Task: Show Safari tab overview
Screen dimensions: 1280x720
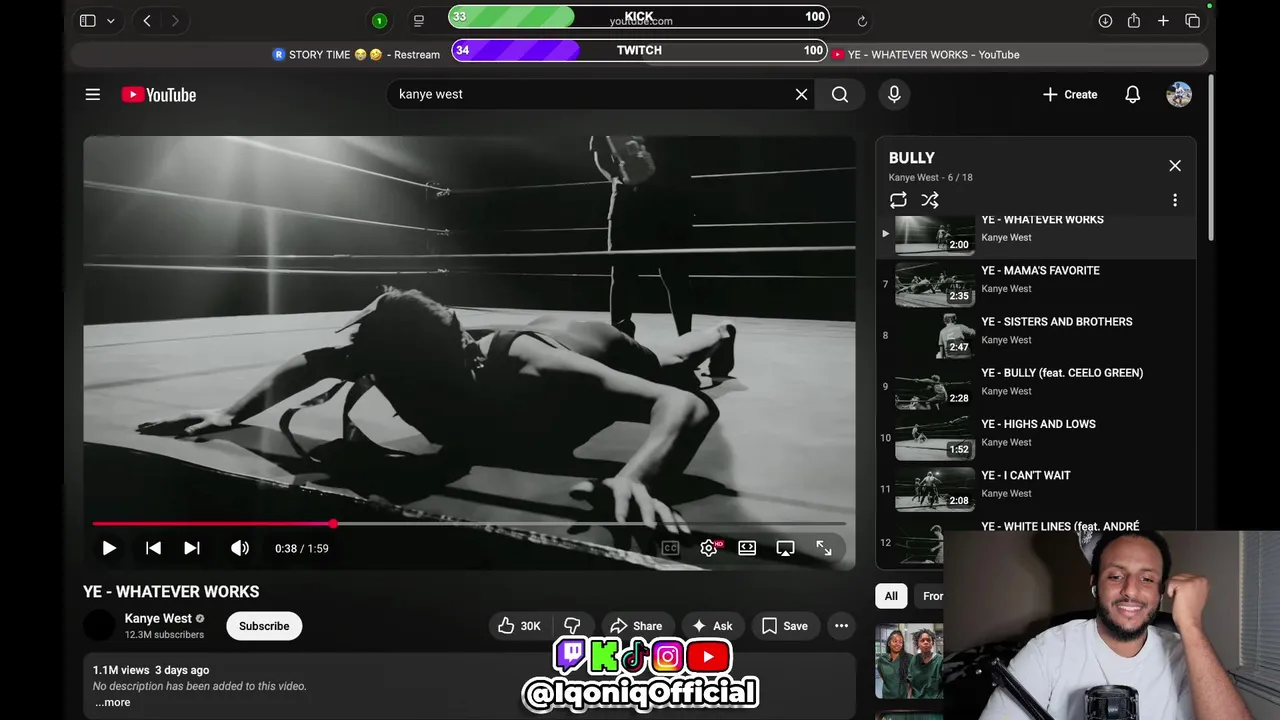Action: (1192, 21)
